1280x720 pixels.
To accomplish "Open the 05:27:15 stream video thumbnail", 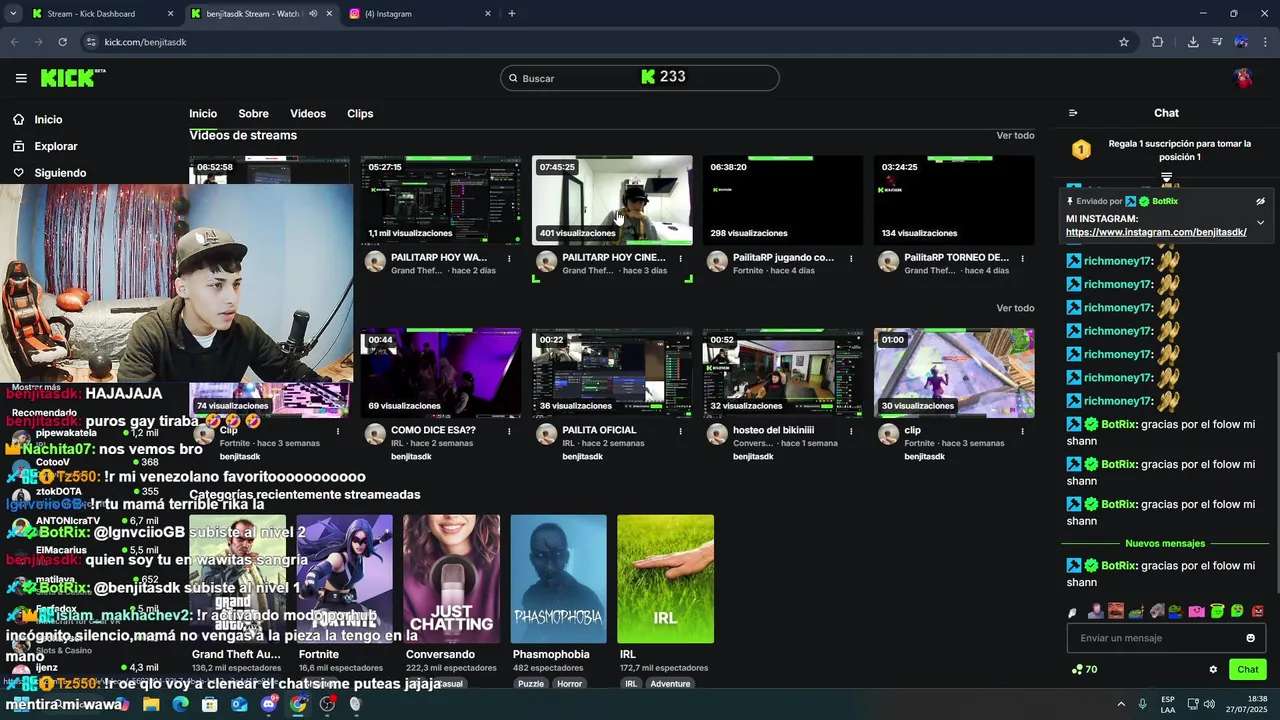I will [441, 200].
